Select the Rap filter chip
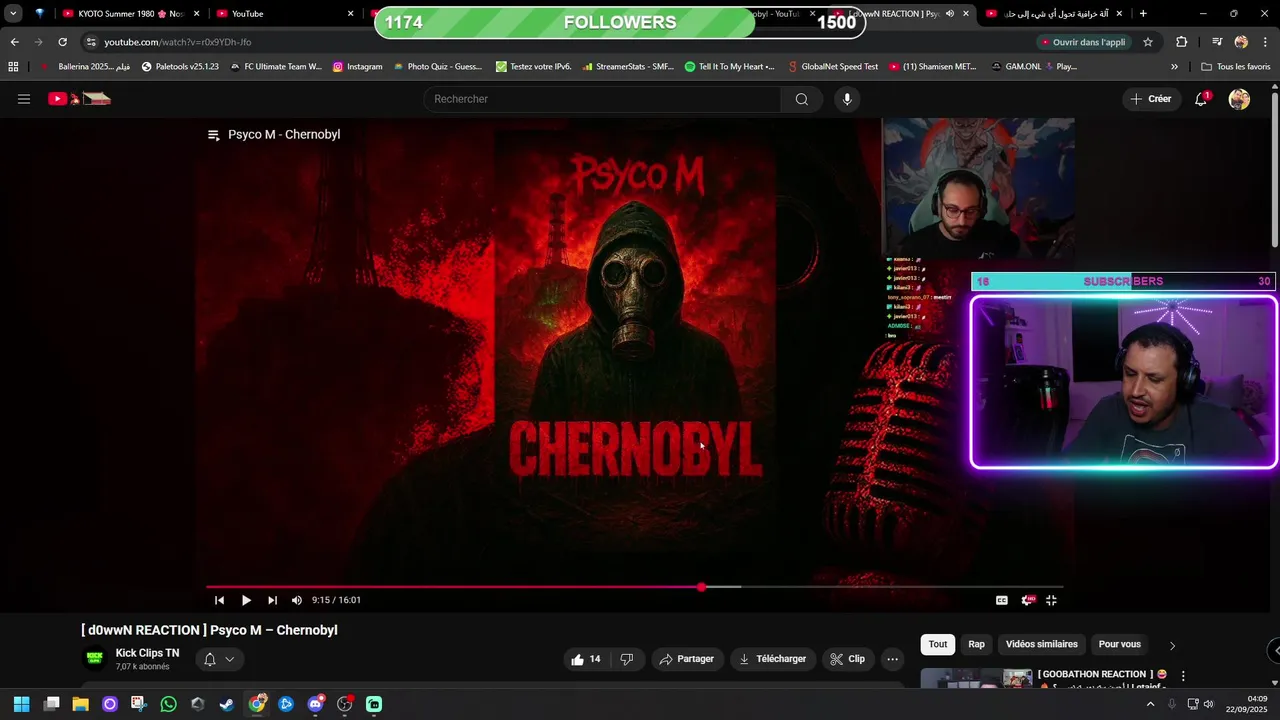This screenshot has height=720, width=1280. point(976,644)
